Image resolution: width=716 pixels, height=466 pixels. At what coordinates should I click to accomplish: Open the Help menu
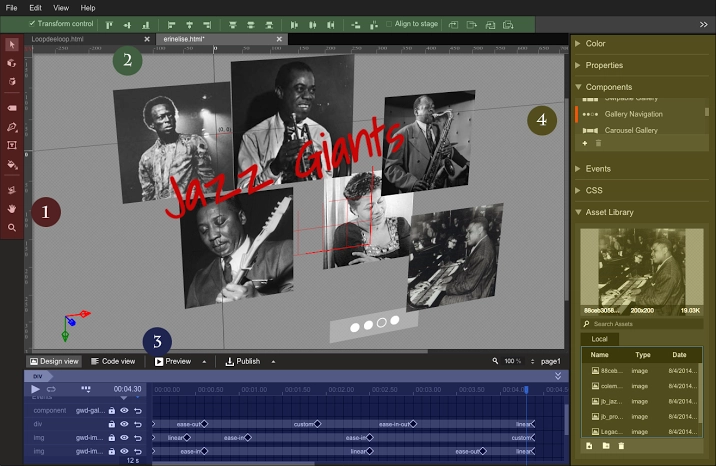coord(88,8)
